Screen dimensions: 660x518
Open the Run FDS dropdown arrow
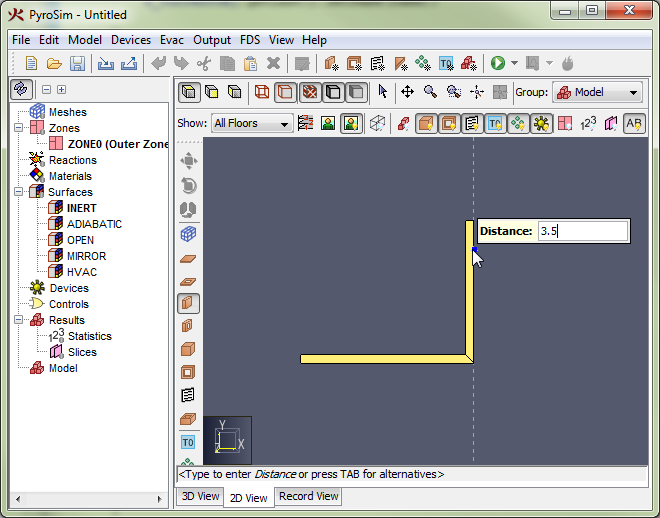coord(514,63)
